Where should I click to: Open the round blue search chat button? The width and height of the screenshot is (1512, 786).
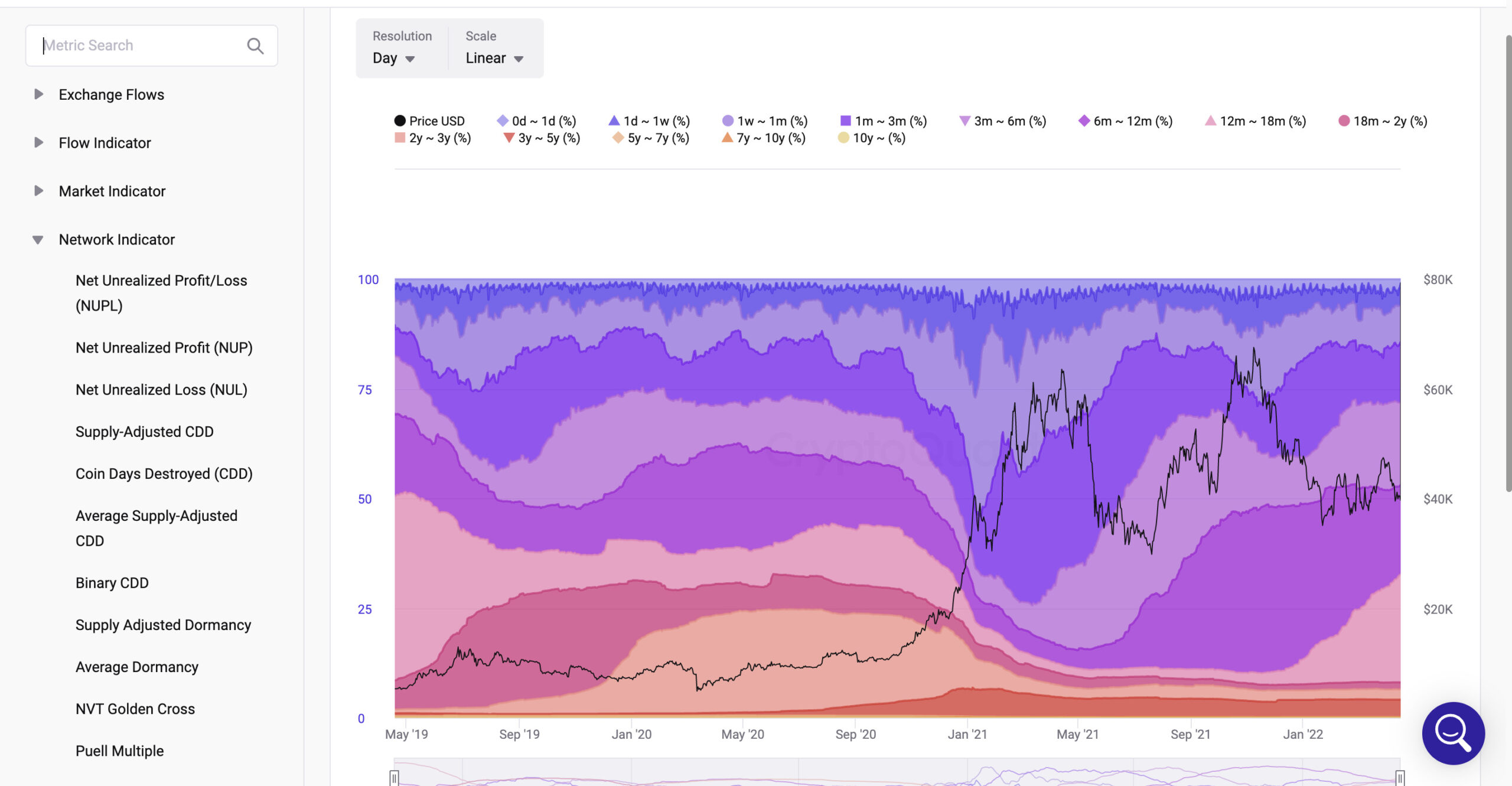point(1453,733)
